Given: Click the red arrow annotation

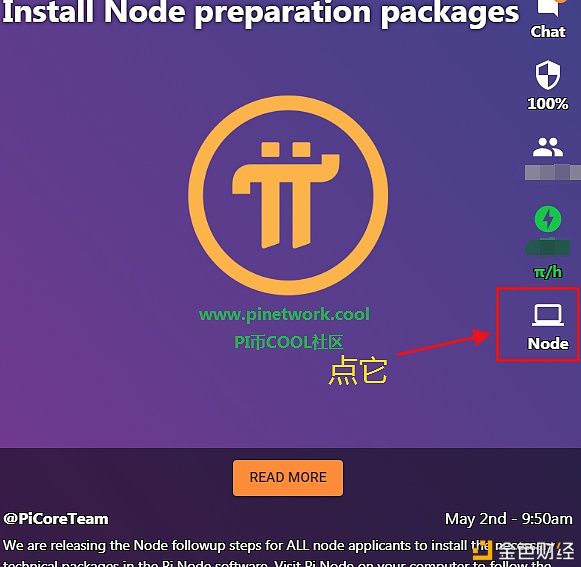Looking at the screenshot, I should pyautogui.click(x=445, y=342).
